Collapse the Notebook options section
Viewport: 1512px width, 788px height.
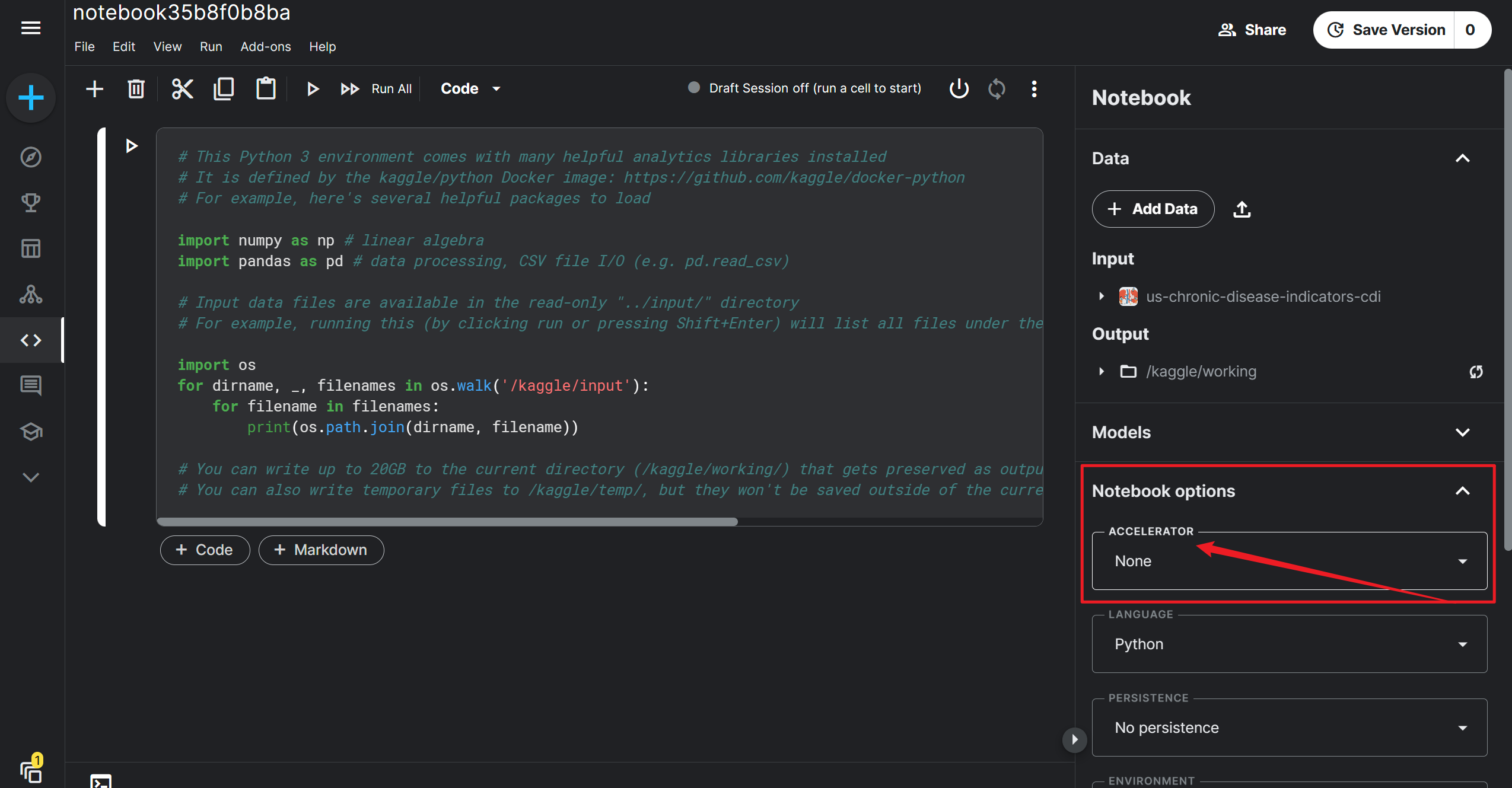1462,491
